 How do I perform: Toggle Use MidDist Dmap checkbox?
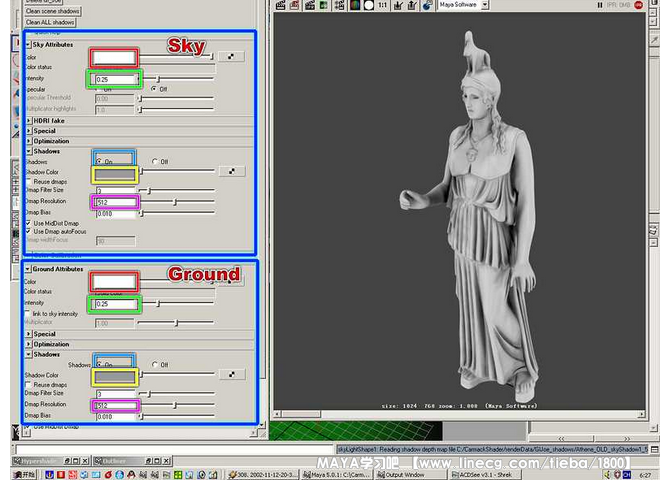(28, 223)
